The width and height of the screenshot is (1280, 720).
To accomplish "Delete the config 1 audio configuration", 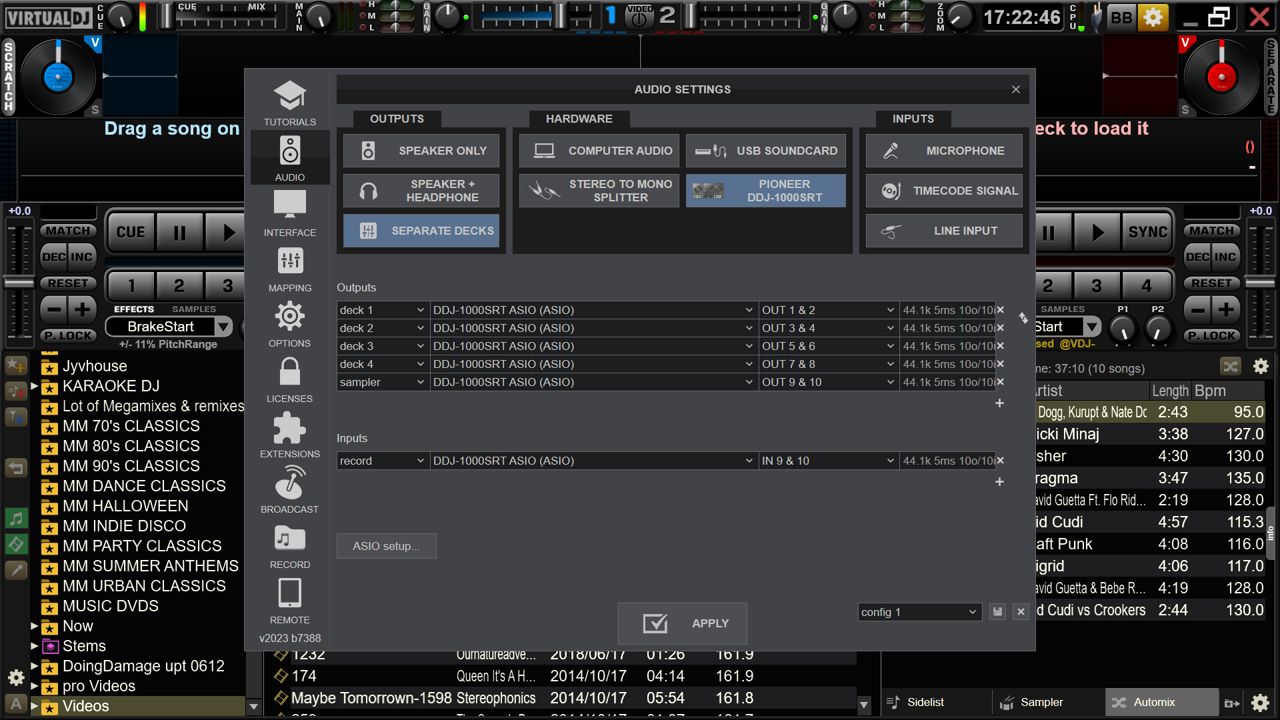I will click(x=1021, y=612).
